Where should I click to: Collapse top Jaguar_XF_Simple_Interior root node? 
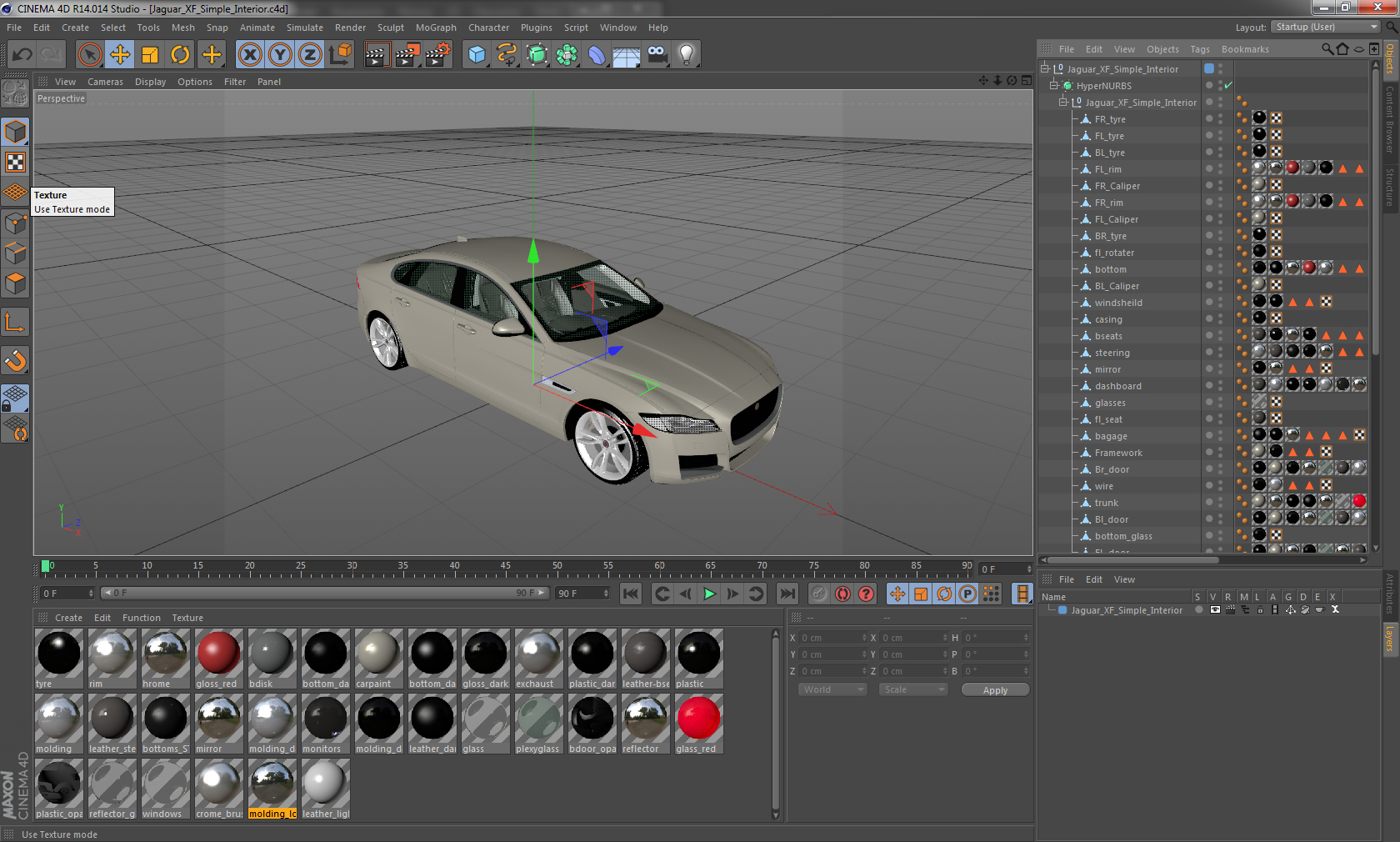click(1045, 69)
